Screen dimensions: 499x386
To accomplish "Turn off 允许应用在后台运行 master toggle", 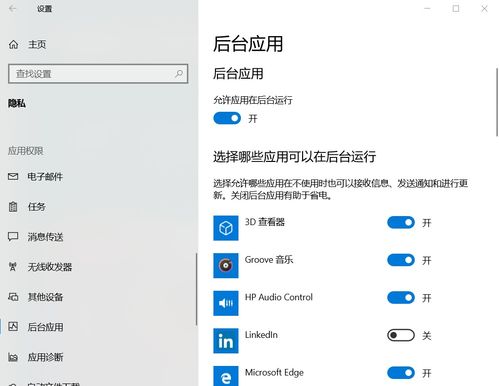I will pos(227,118).
